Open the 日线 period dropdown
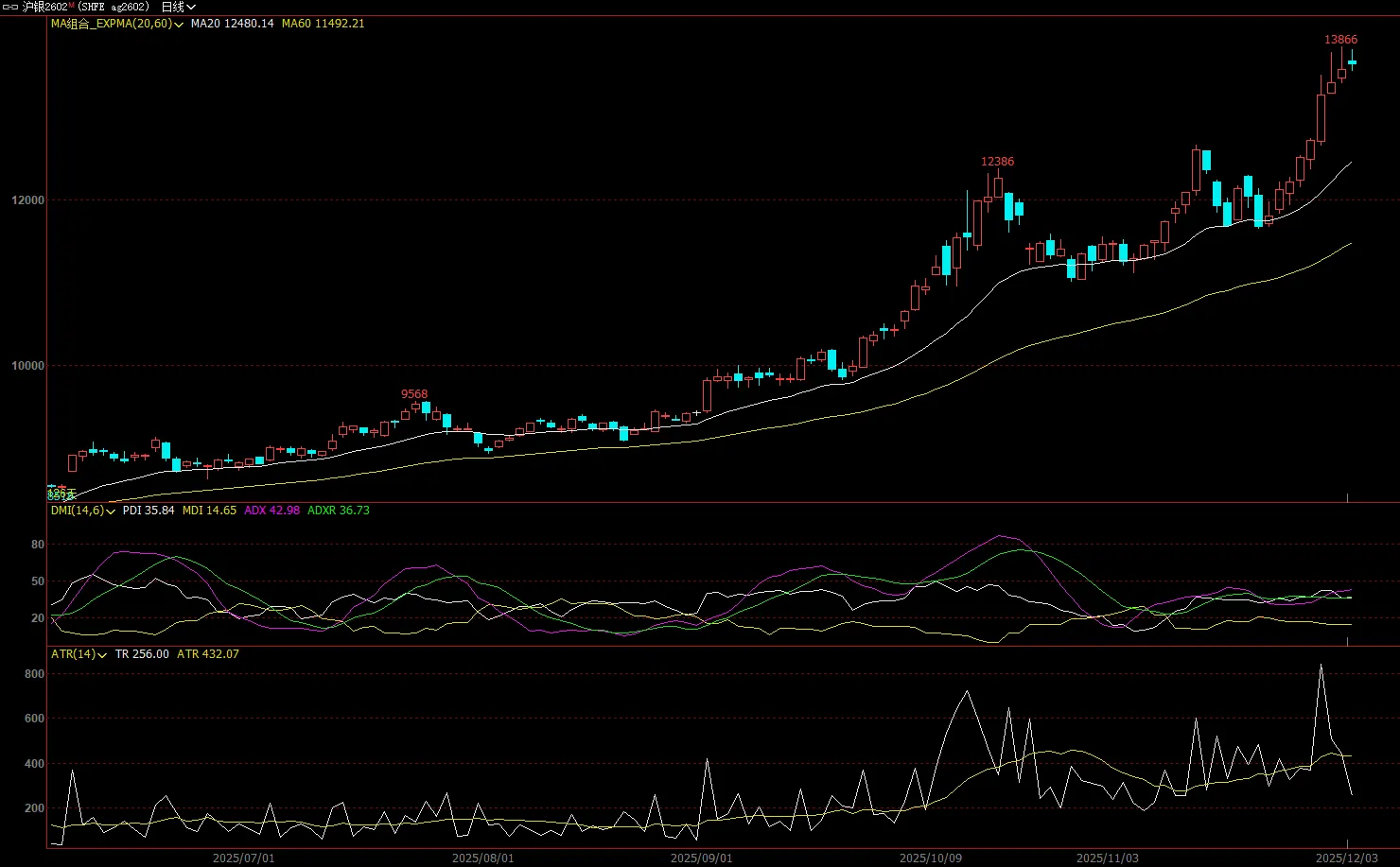Image resolution: width=1400 pixels, height=867 pixels. point(178,8)
